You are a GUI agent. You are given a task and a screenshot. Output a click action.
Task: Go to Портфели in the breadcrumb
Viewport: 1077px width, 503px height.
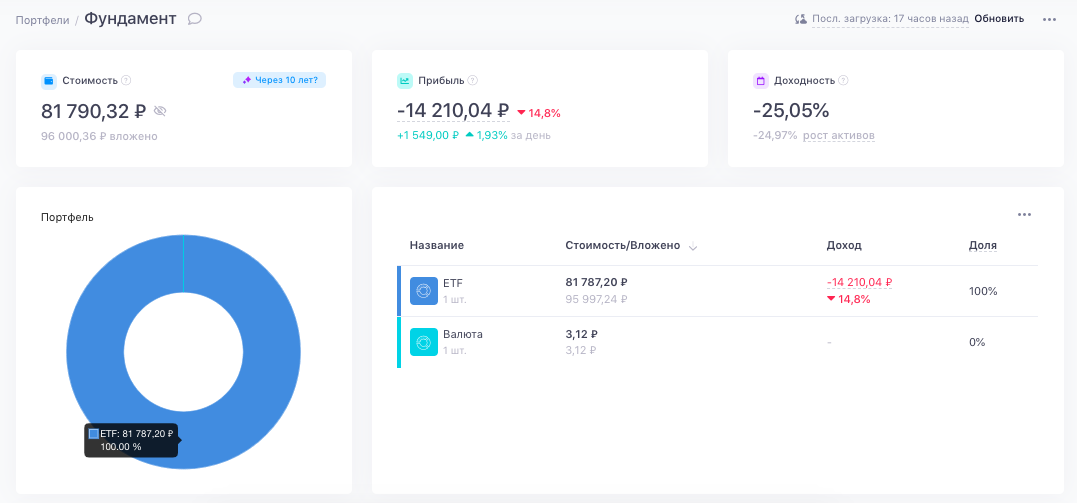[43, 20]
